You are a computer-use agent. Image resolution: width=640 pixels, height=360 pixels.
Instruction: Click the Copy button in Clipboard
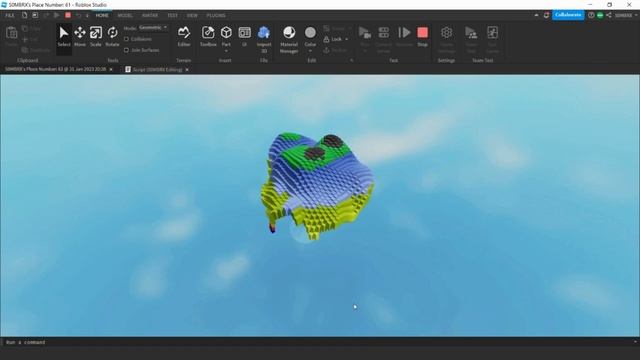31,29
